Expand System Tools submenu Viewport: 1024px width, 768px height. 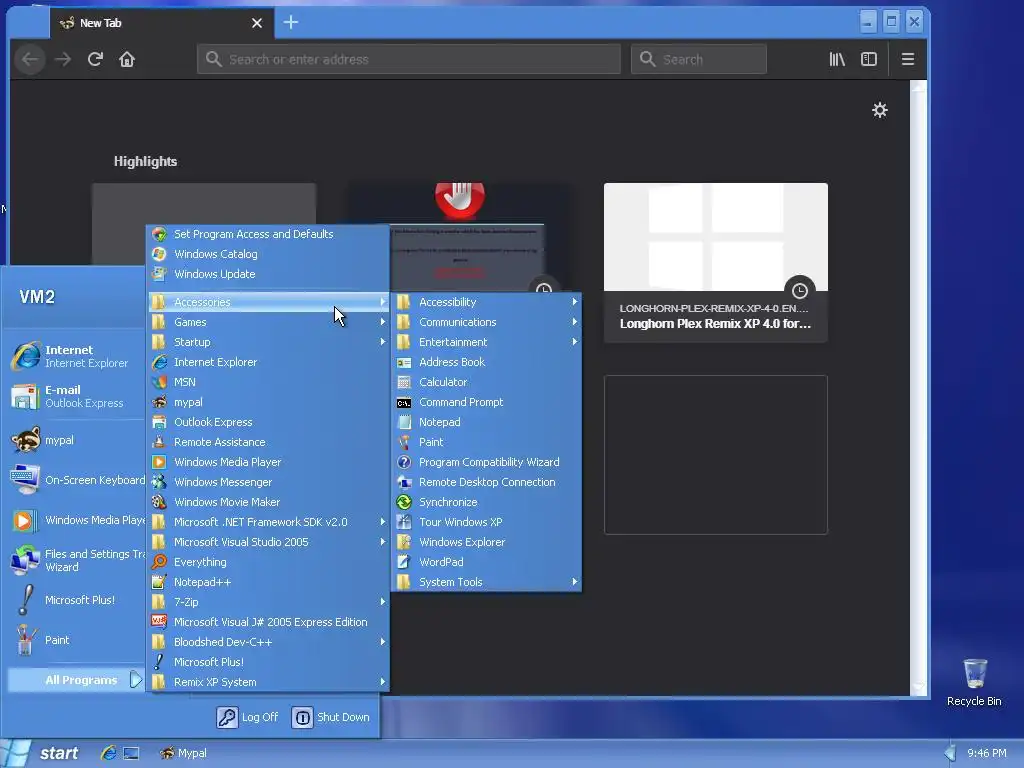487,582
